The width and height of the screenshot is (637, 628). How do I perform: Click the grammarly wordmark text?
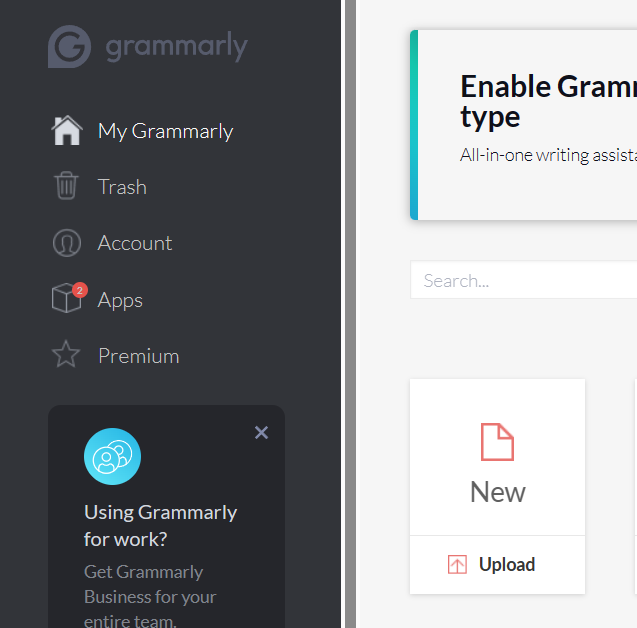176,47
